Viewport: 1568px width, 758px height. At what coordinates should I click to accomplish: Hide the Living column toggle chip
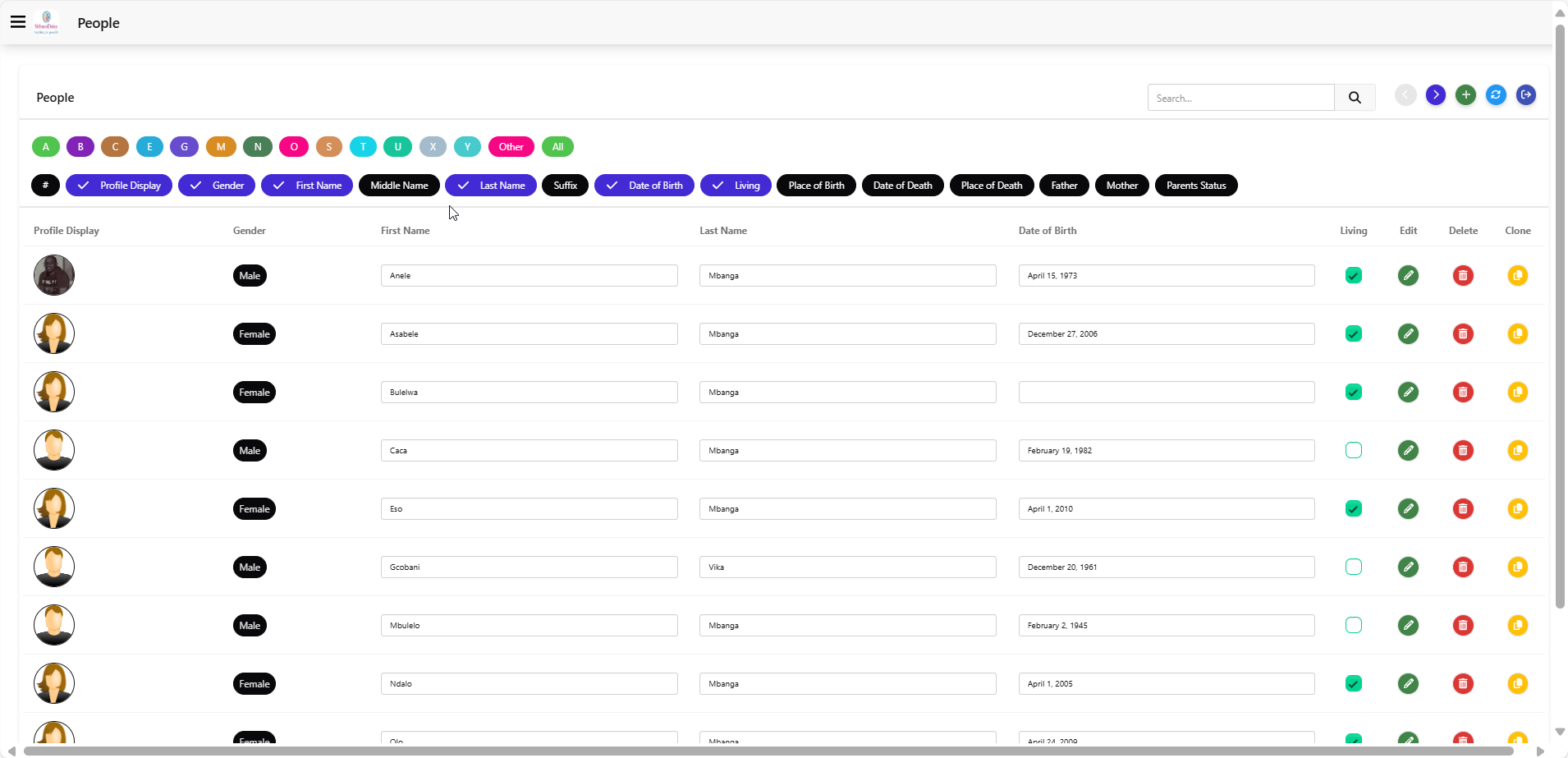tap(736, 186)
